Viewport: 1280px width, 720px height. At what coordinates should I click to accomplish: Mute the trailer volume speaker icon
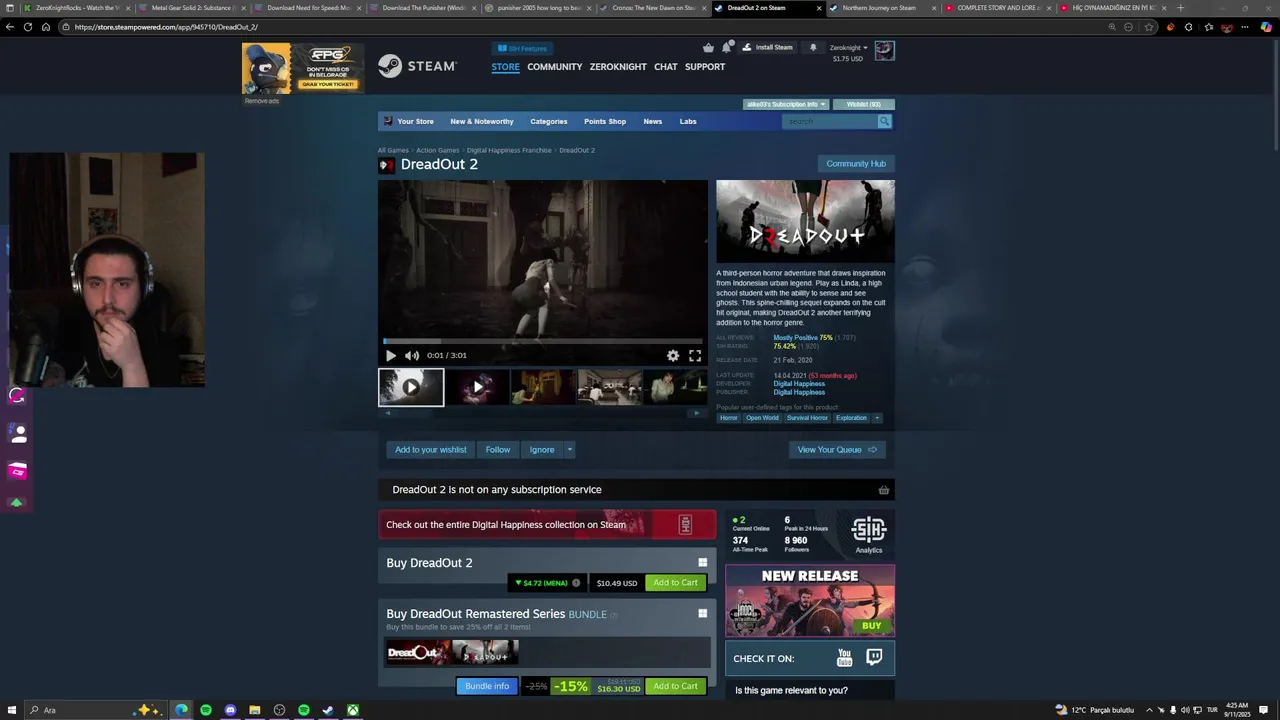(411, 355)
